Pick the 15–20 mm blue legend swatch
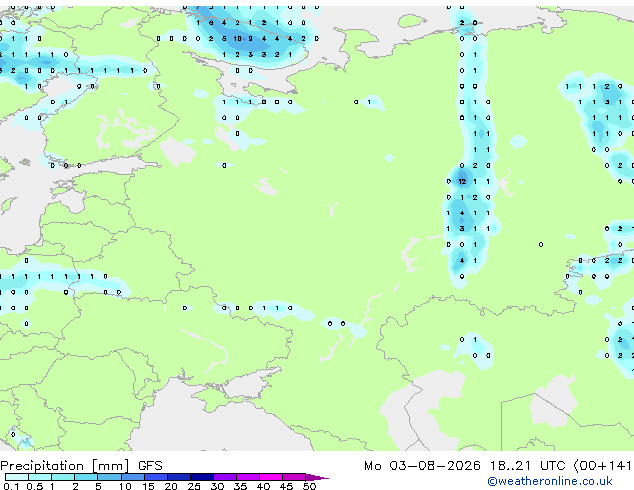634x490 pixels. point(156,477)
